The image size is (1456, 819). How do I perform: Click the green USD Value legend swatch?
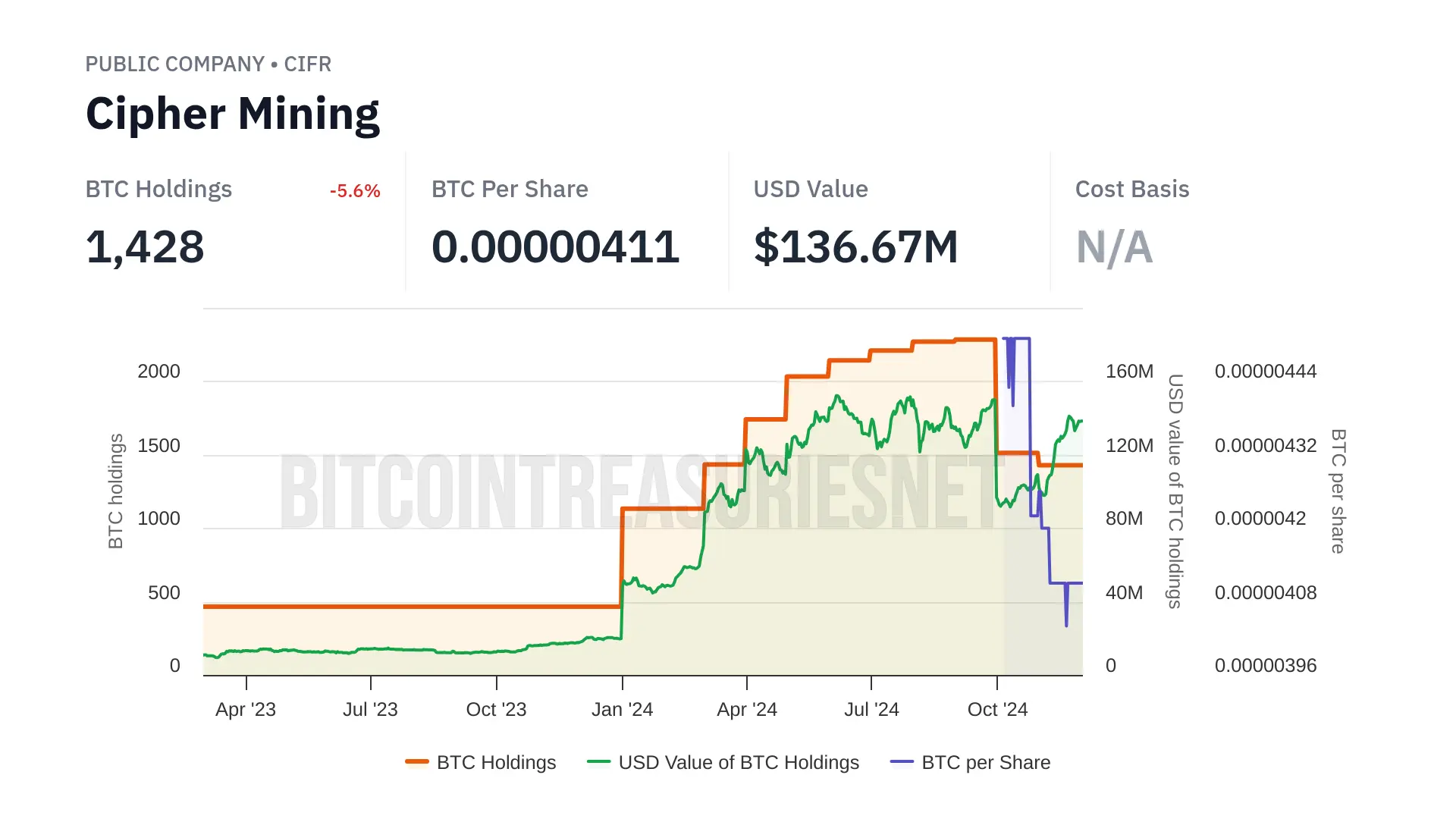pyautogui.click(x=599, y=761)
